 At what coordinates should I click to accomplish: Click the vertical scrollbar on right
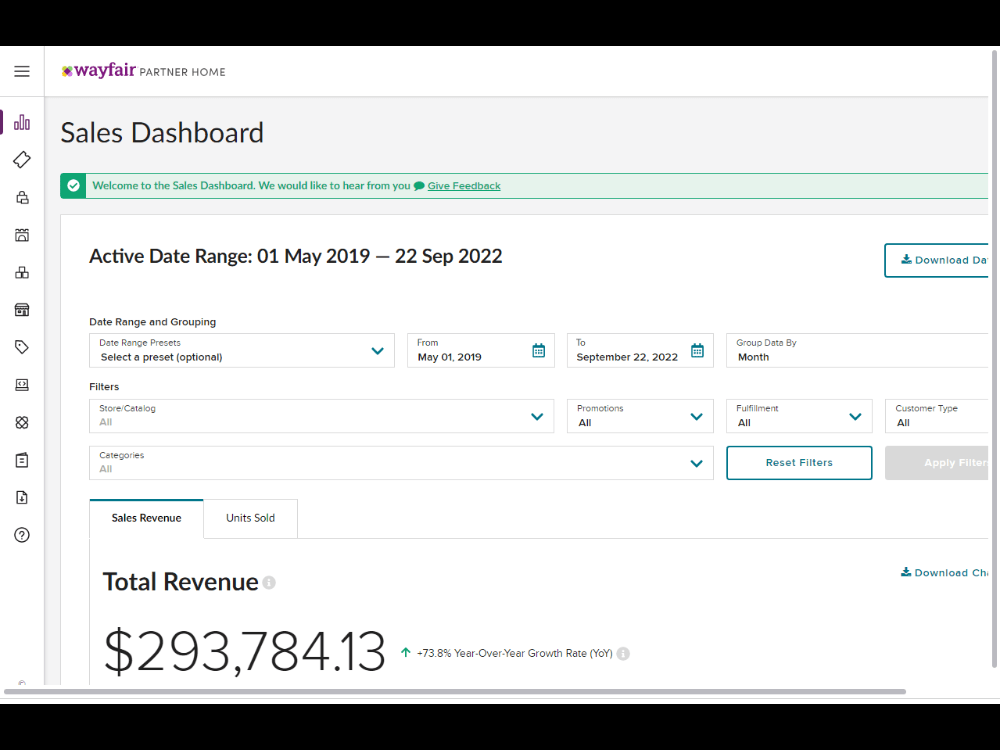(994, 359)
